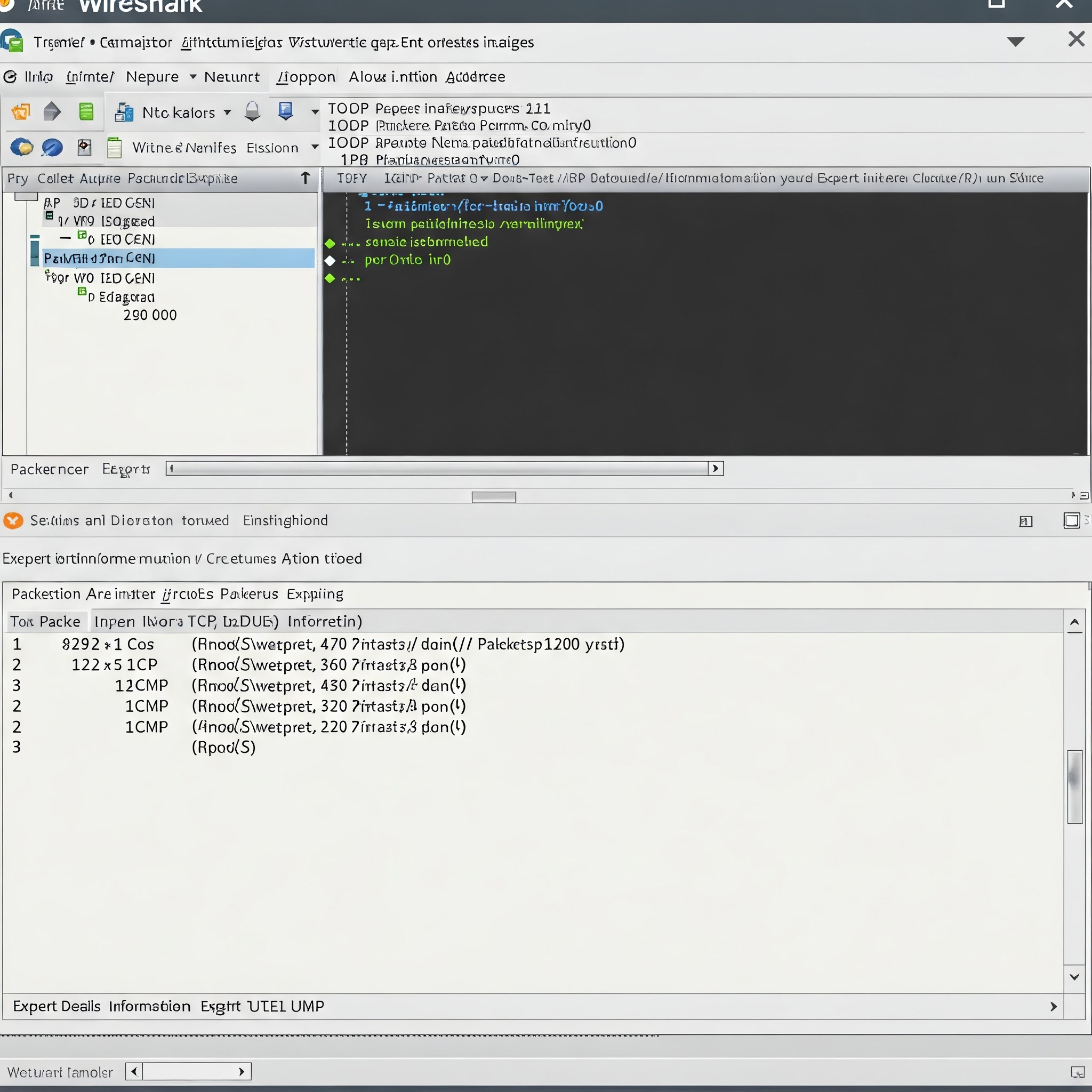Open the Ntc kalors dropdown arrow

pos(227,112)
